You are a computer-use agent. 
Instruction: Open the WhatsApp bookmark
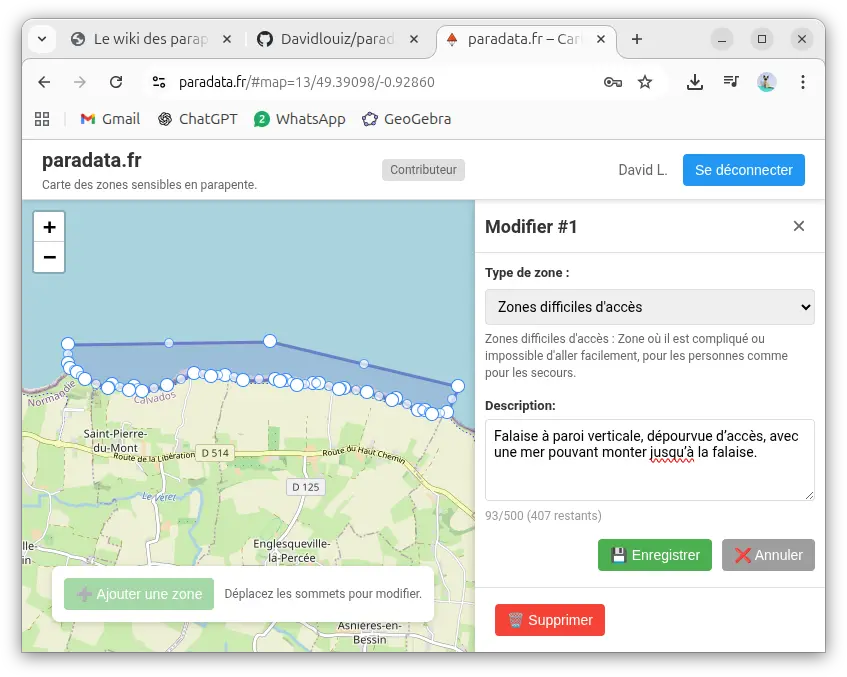coord(300,119)
